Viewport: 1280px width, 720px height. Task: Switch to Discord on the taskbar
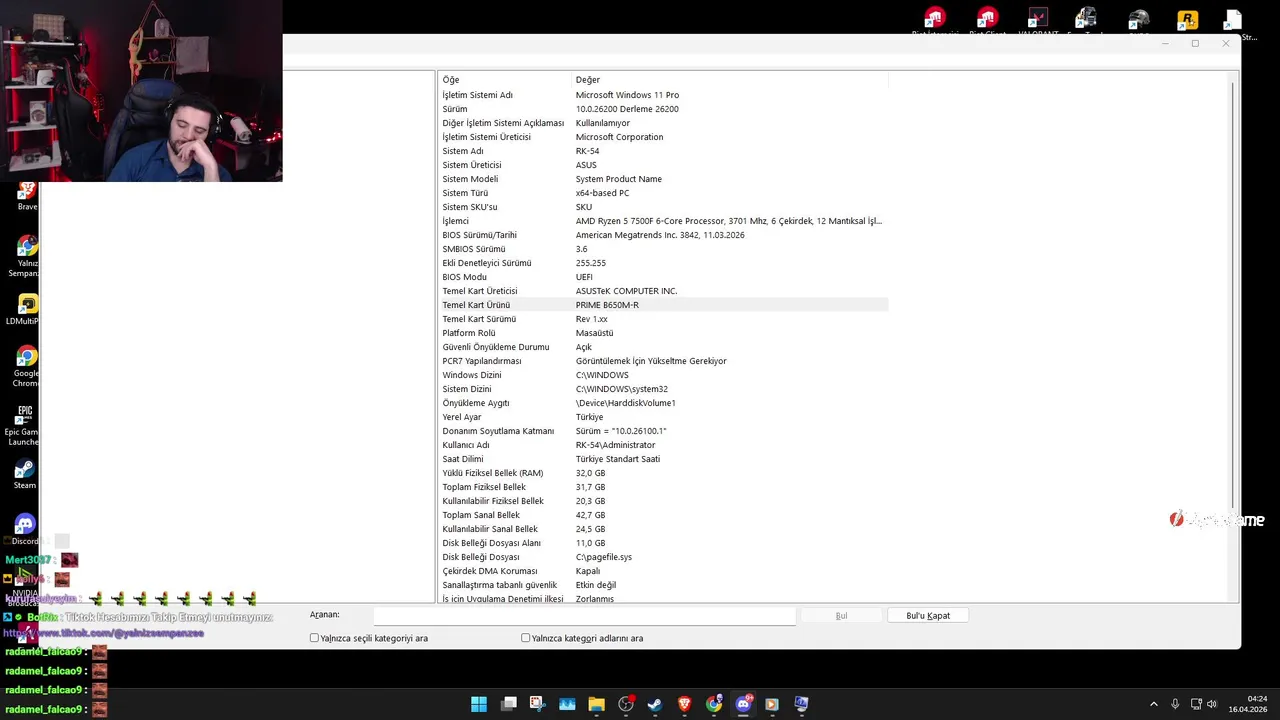[743, 704]
